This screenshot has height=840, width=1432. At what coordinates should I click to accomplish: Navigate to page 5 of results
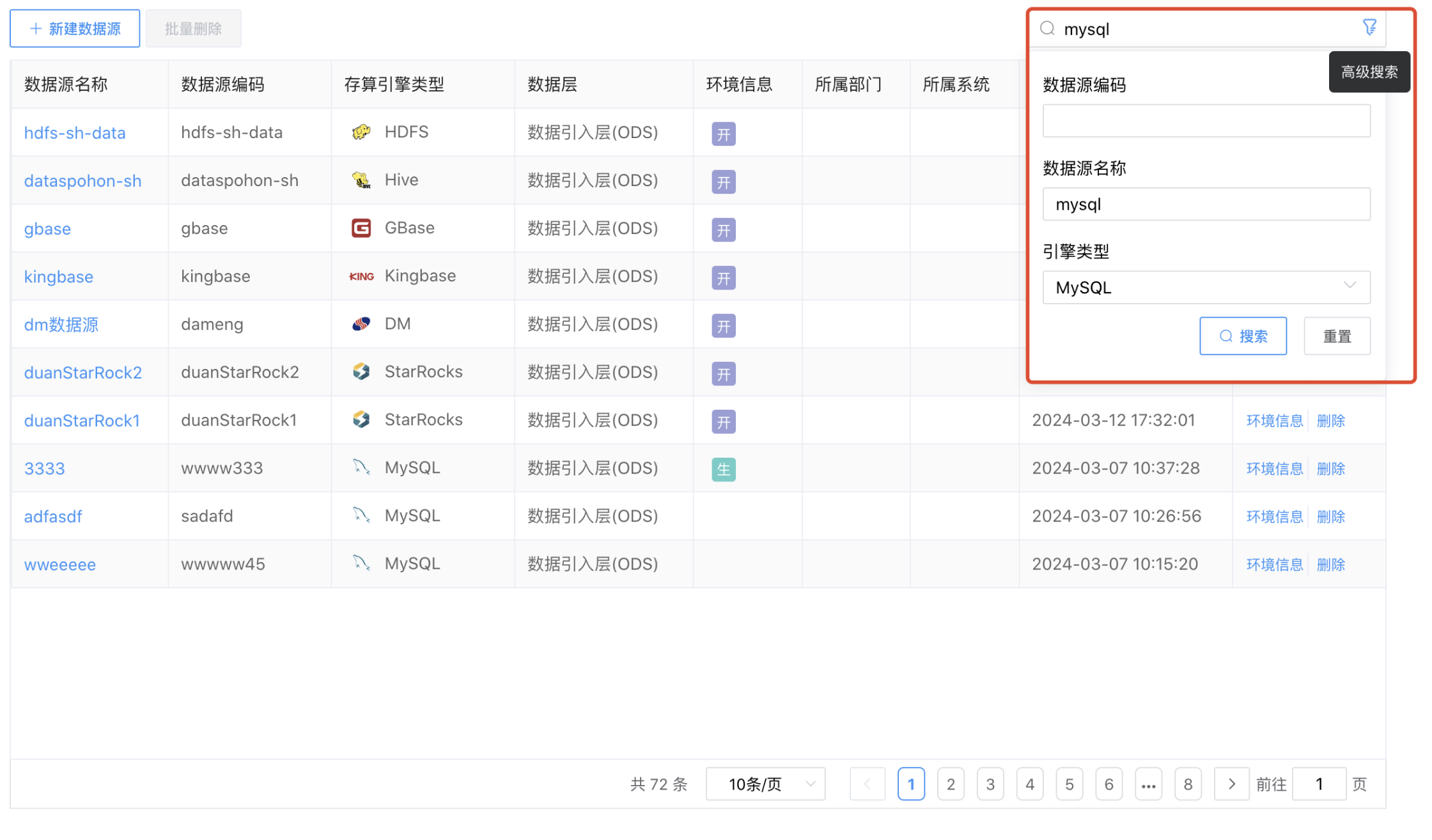click(x=1070, y=784)
